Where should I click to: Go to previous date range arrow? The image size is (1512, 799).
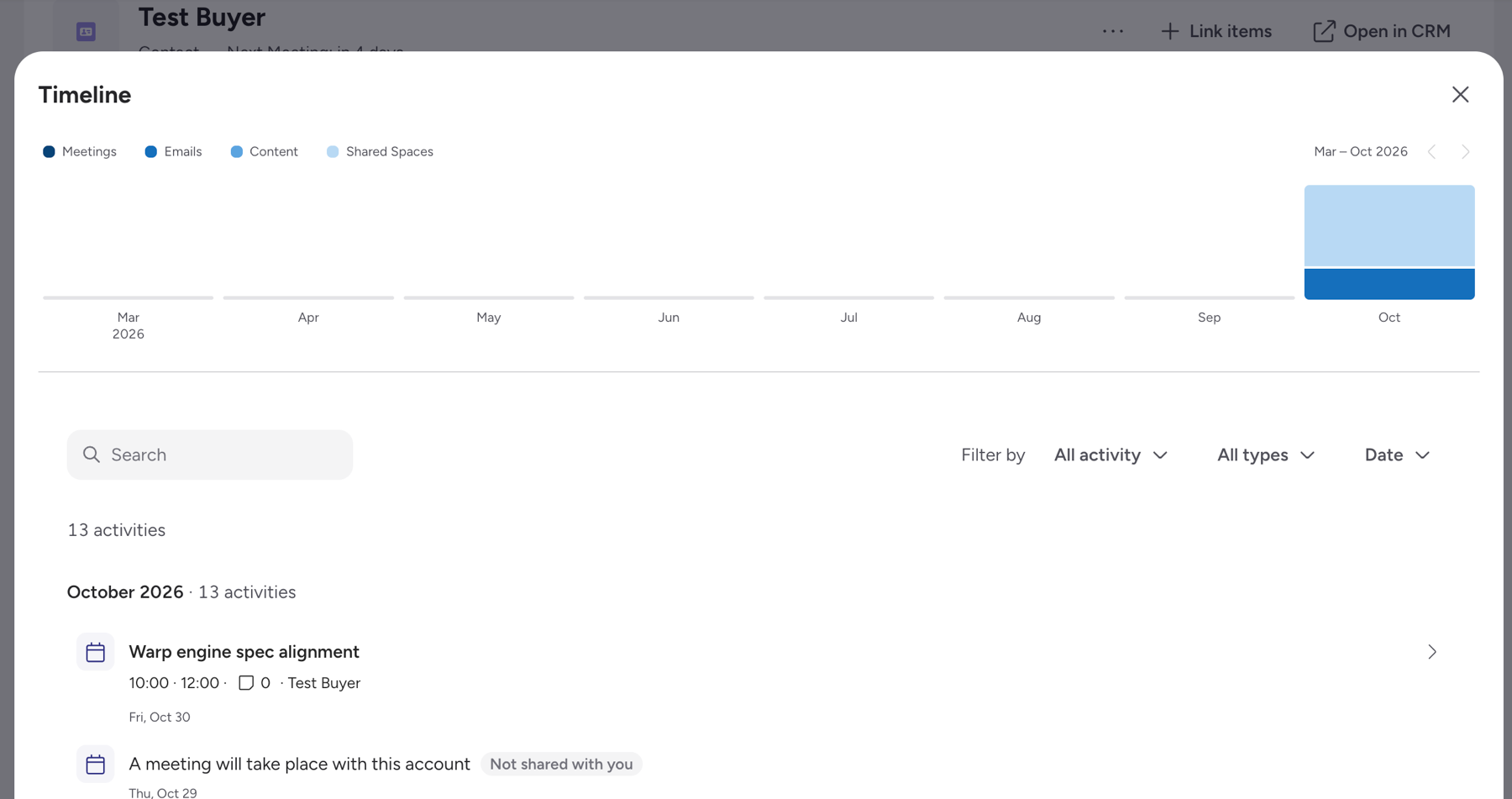1432,152
